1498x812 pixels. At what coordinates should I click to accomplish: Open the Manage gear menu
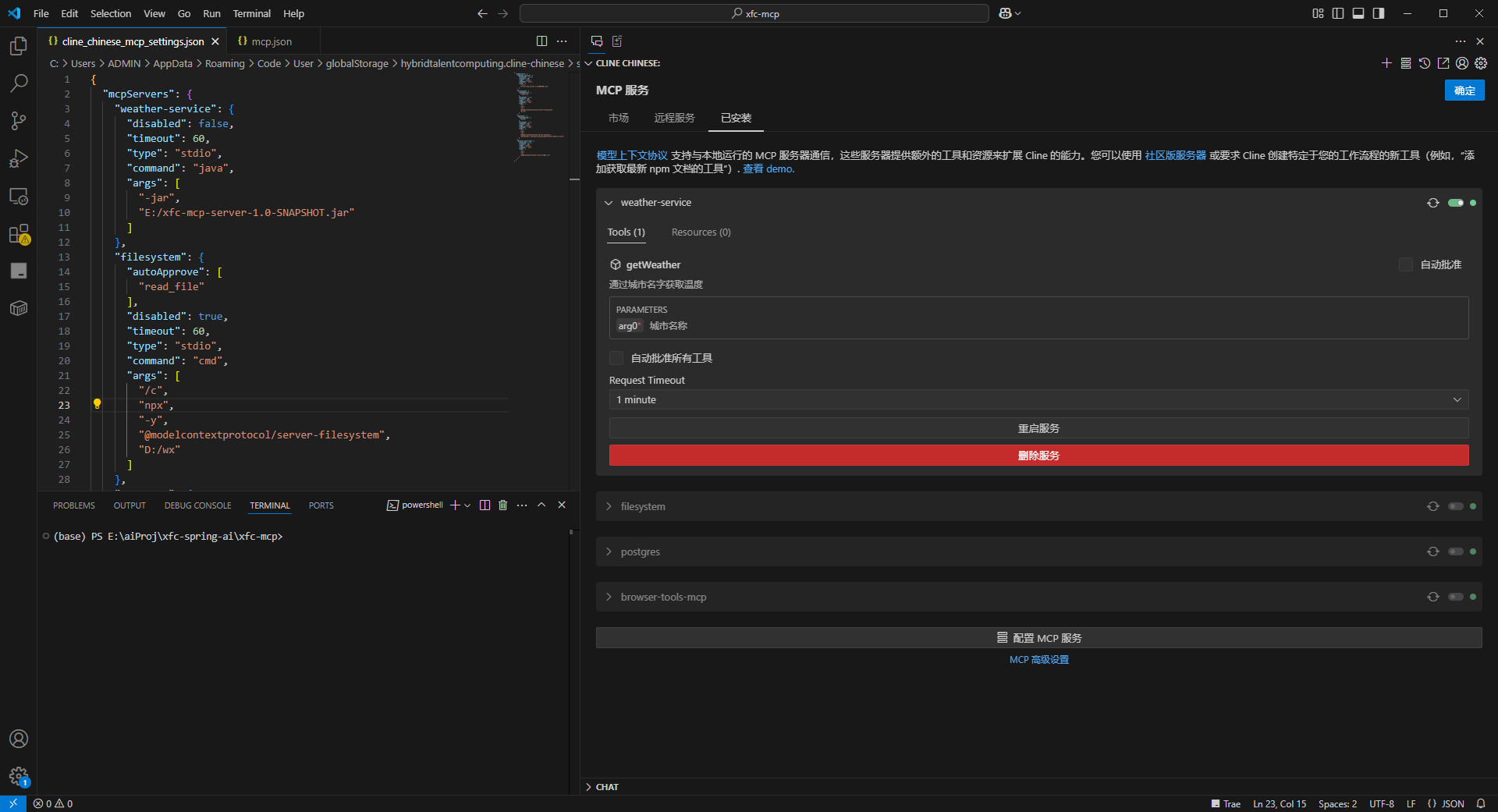point(19,776)
